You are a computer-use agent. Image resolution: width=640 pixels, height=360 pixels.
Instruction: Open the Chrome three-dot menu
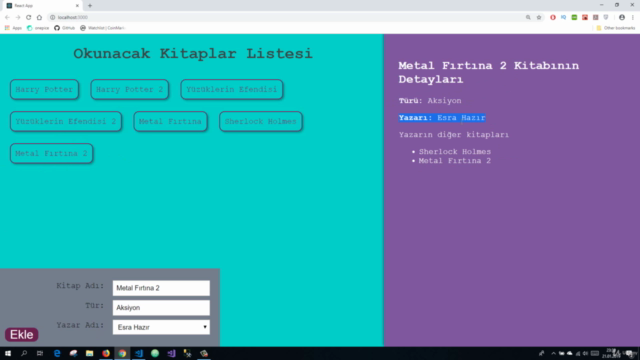coord(633,18)
